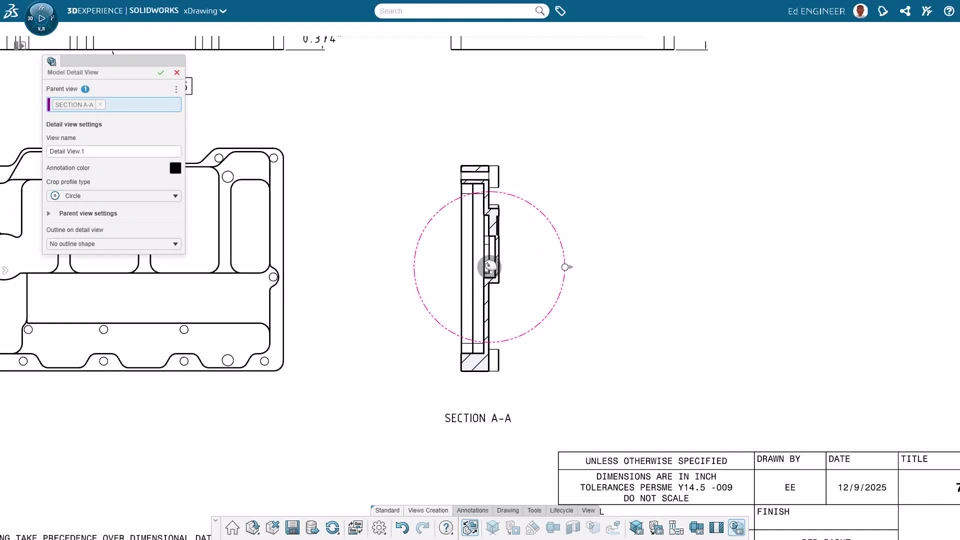Image resolution: width=960 pixels, height=540 pixels.
Task: Click the detail circle radius handle
Action: pyautogui.click(x=566, y=267)
